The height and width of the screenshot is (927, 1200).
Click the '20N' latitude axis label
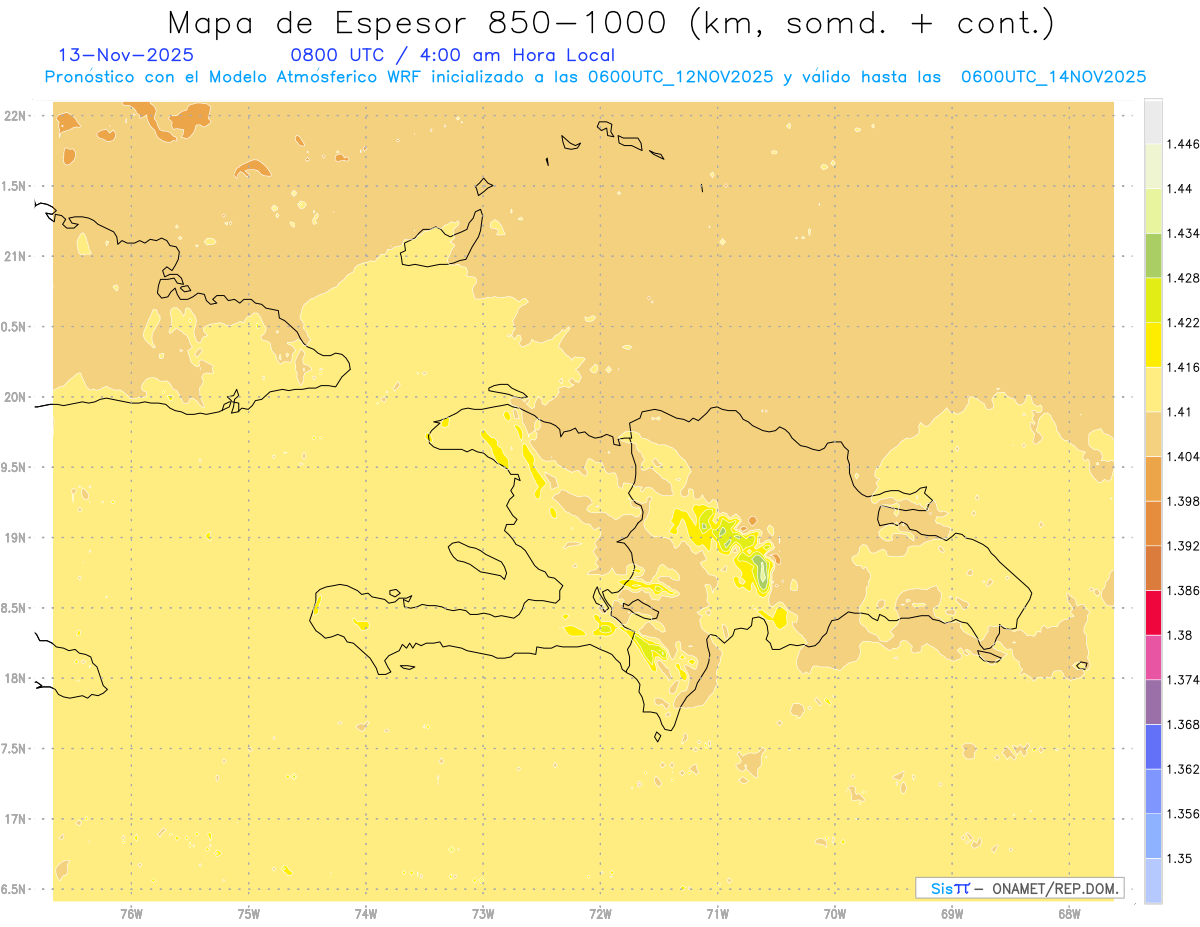[x=16, y=397]
